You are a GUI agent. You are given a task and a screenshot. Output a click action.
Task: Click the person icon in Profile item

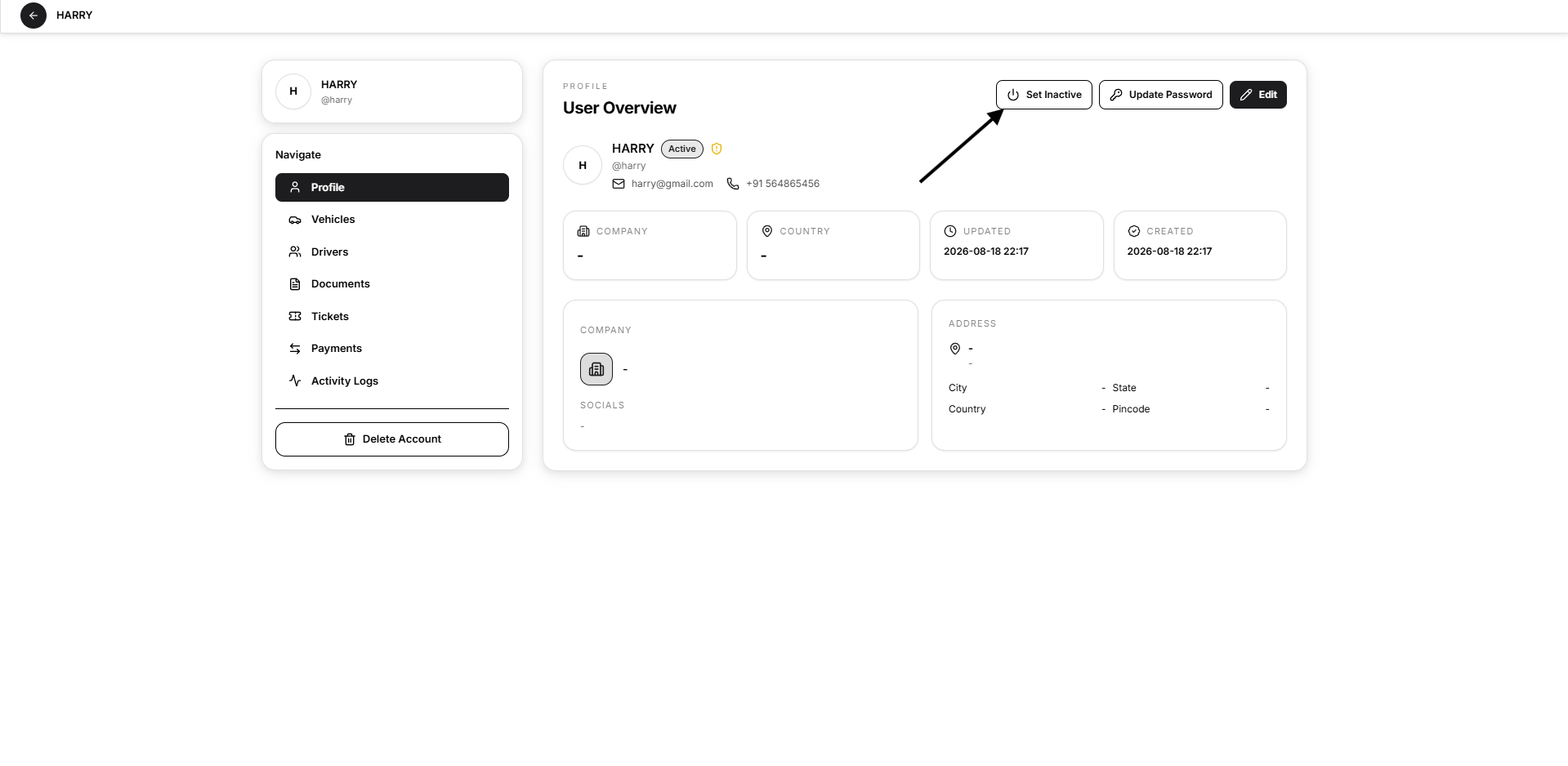pyautogui.click(x=295, y=187)
